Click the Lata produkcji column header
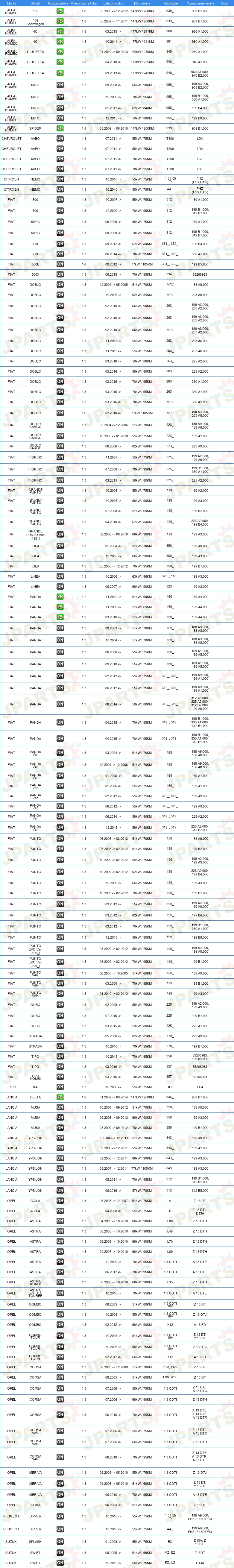This screenshot has height=1568, width=234. pyautogui.click(x=114, y=3)
